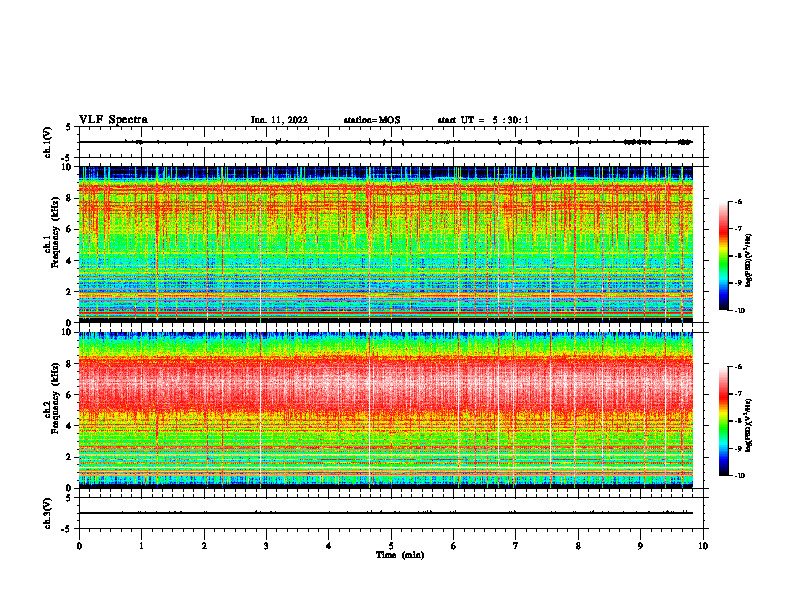The image size is (792, 612).
Task: Click the ch.2 spectrogram colorbar
Action: coord(723,421)
